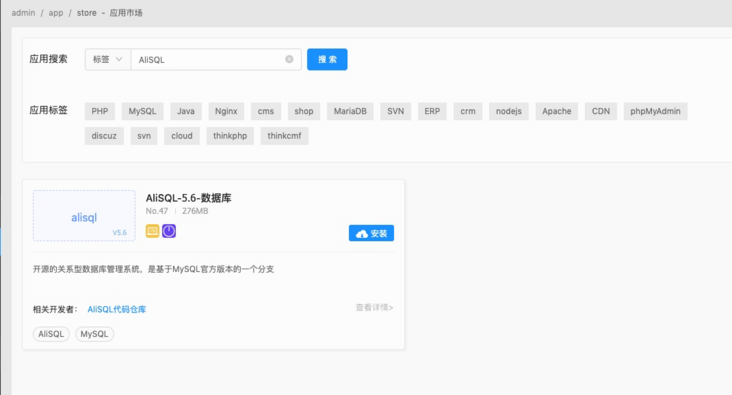Image resolution: width=732 pixels, height=395 pixels.
Task: Choose the MariaDB tag
Action: pyautogui.click(x=350, y=111)
